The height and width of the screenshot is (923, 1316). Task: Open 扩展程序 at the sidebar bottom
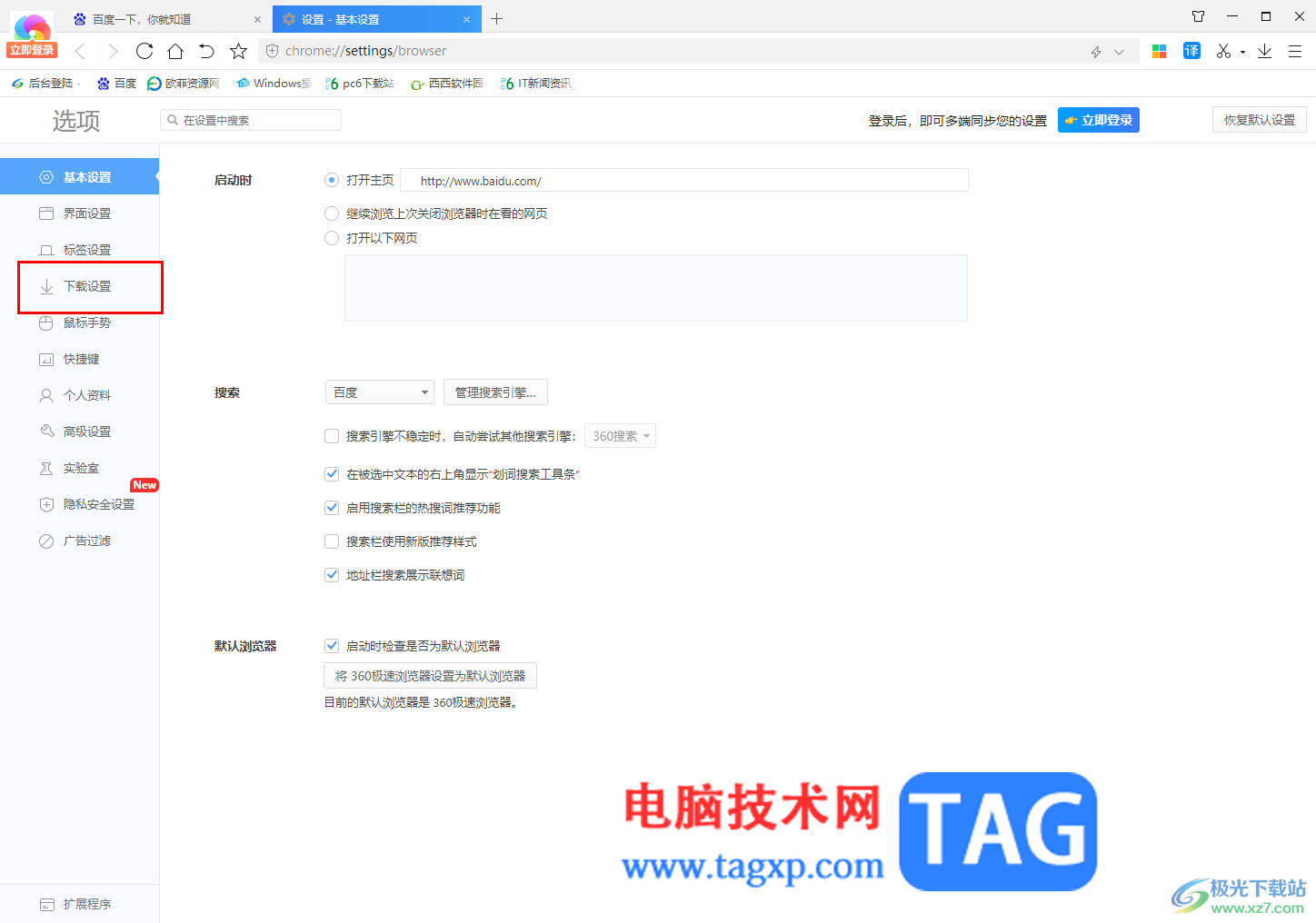[79, 904]
